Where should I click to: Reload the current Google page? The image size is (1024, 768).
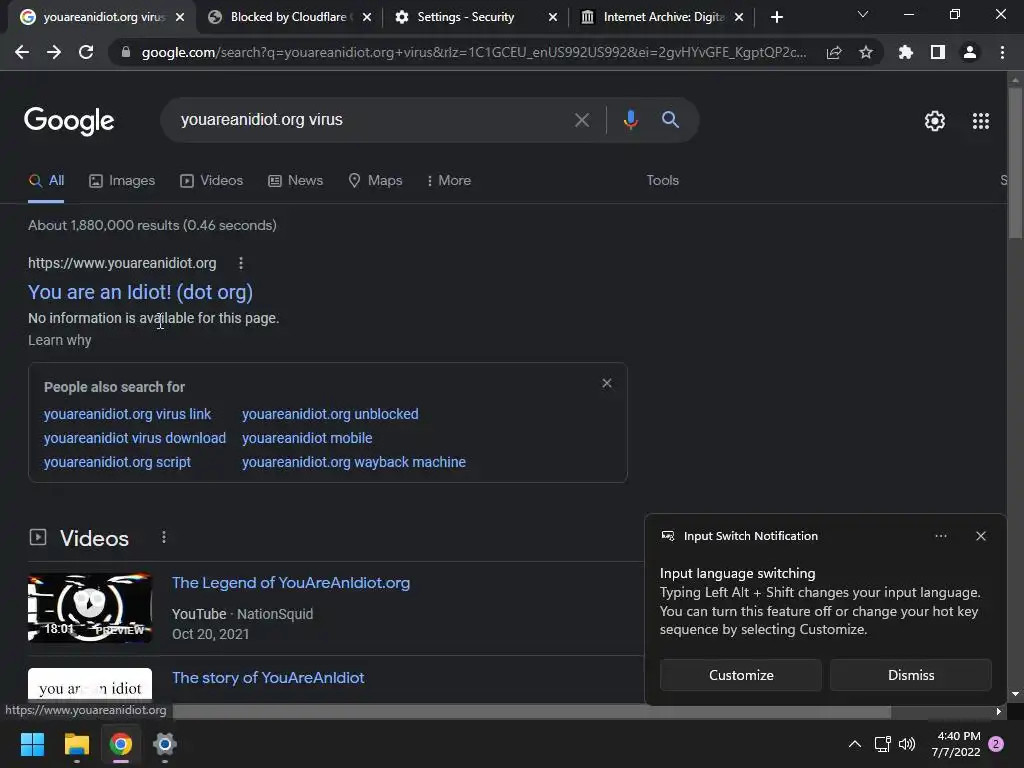tap(86, 52)
